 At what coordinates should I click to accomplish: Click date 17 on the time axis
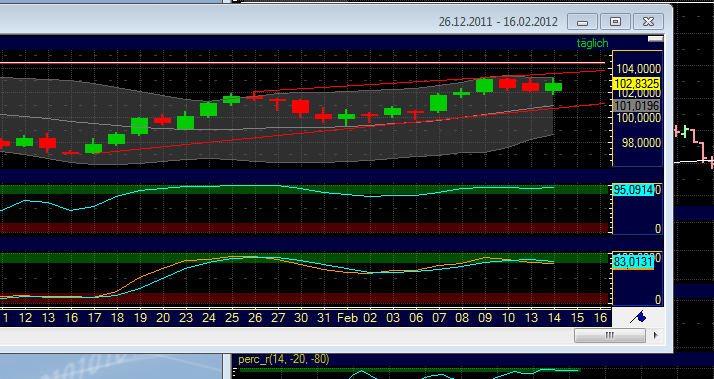(x=94, y=318)
